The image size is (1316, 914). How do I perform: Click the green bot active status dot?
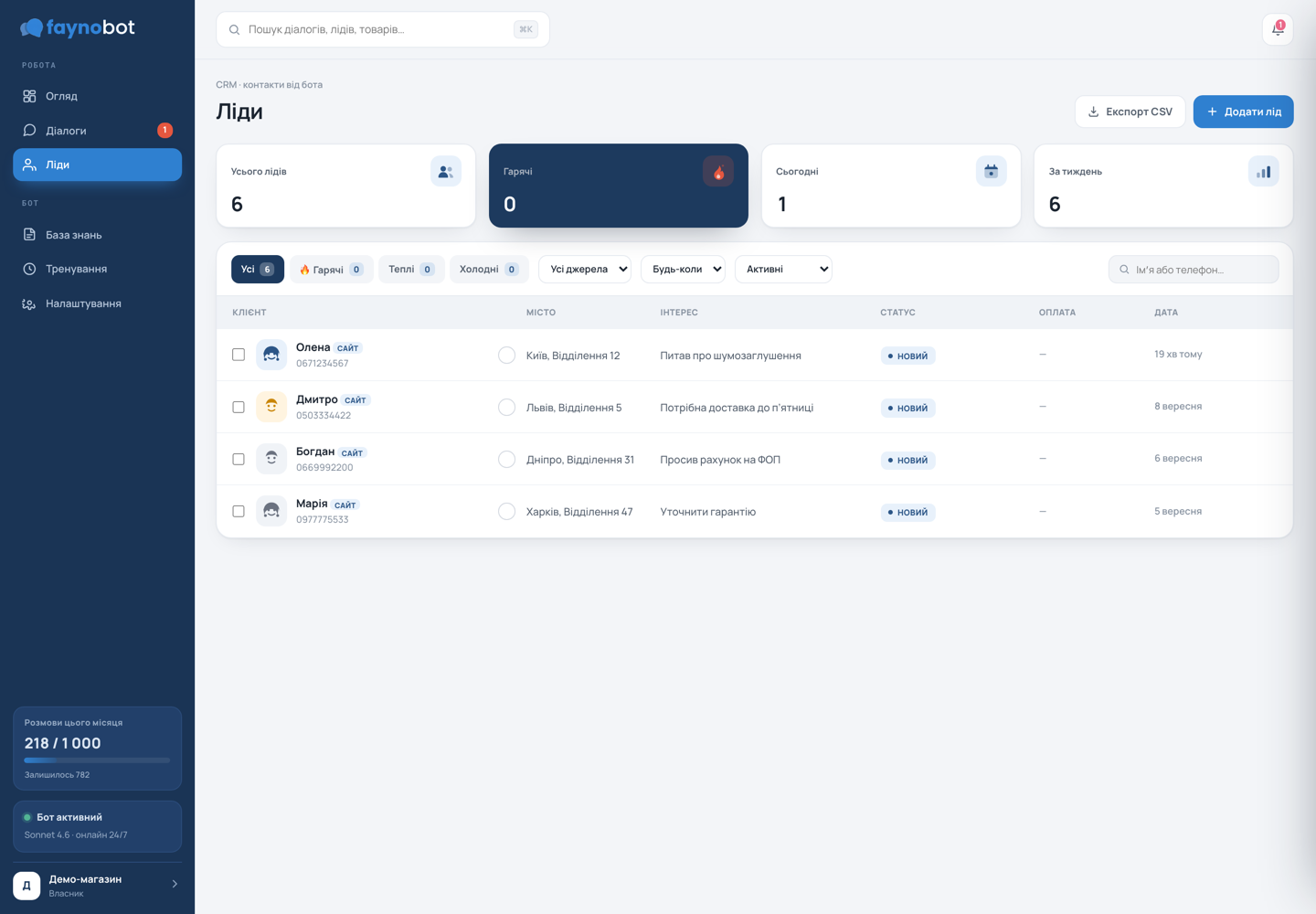(x=27, y=817)
